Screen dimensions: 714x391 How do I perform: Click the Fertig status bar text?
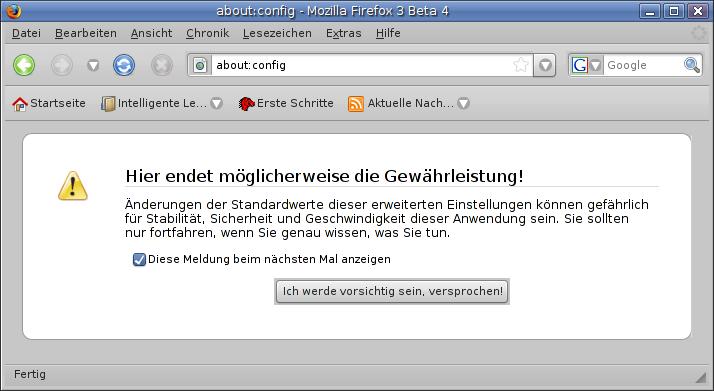[x=30, y=374]
